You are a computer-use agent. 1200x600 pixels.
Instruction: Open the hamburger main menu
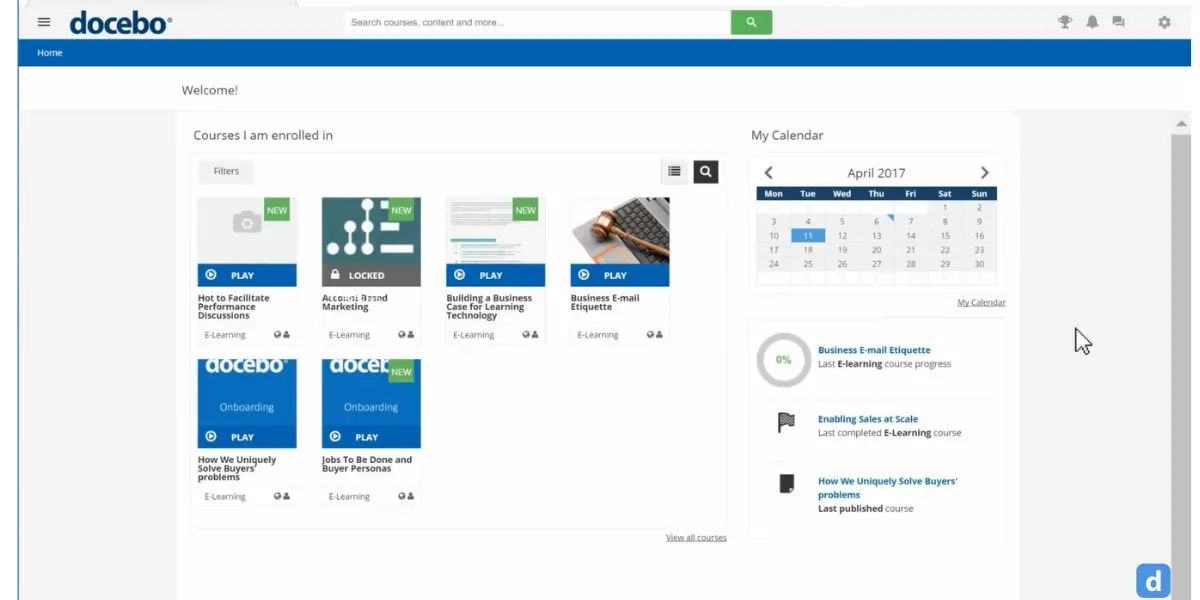[x=44, y=22]
